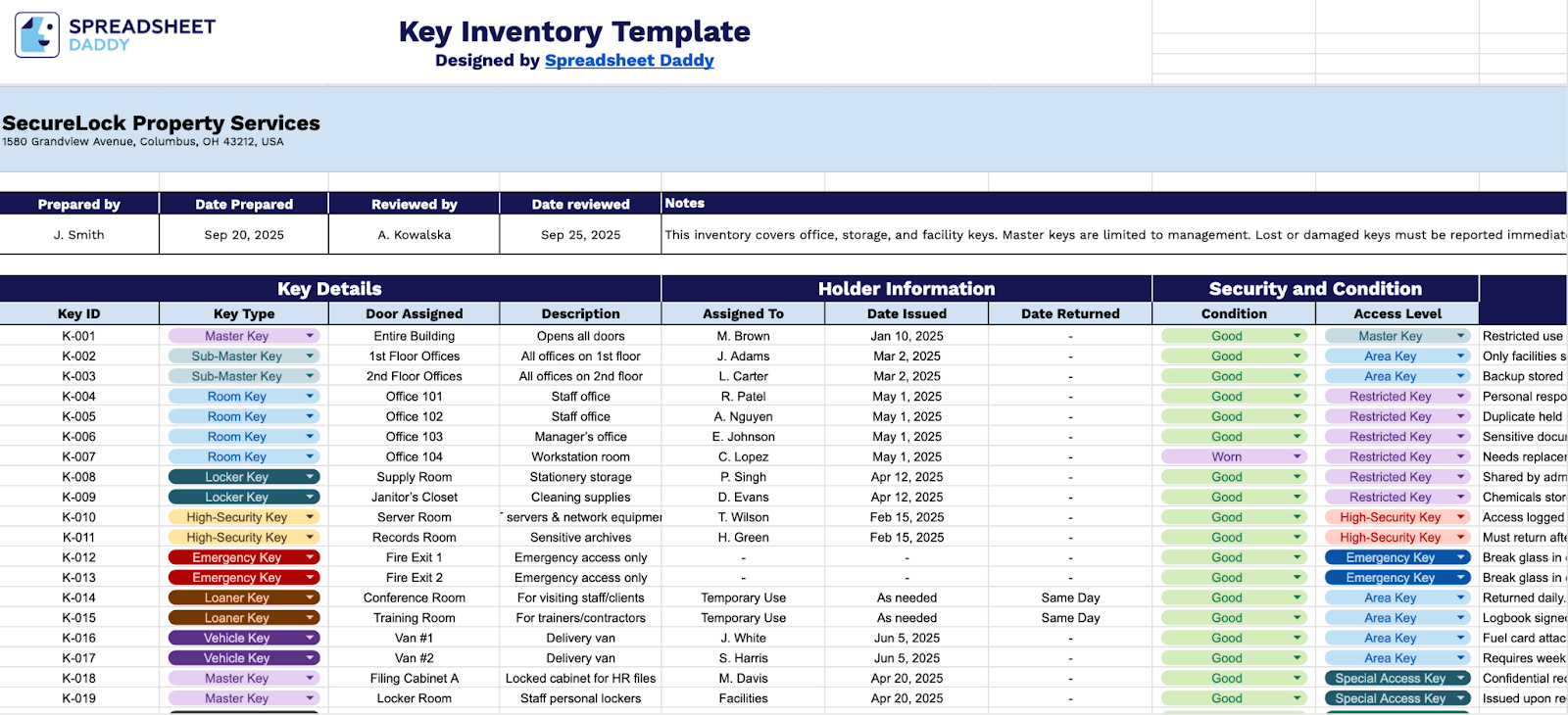This screenshot has height=715, width=1568.
Task: Open the Loaner Key dropdown for K-014
Action: point(311,596)
